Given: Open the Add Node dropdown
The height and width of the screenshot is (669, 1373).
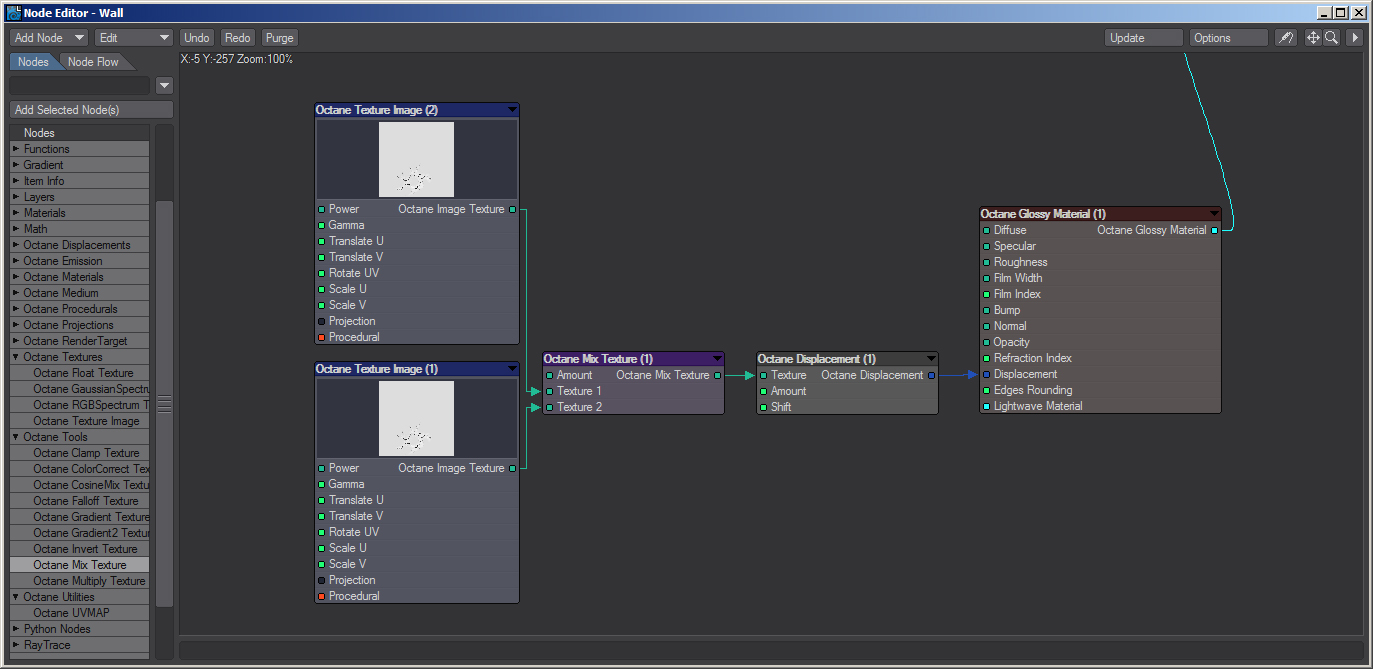Looking at the screenshot, I should pos(49,38).
